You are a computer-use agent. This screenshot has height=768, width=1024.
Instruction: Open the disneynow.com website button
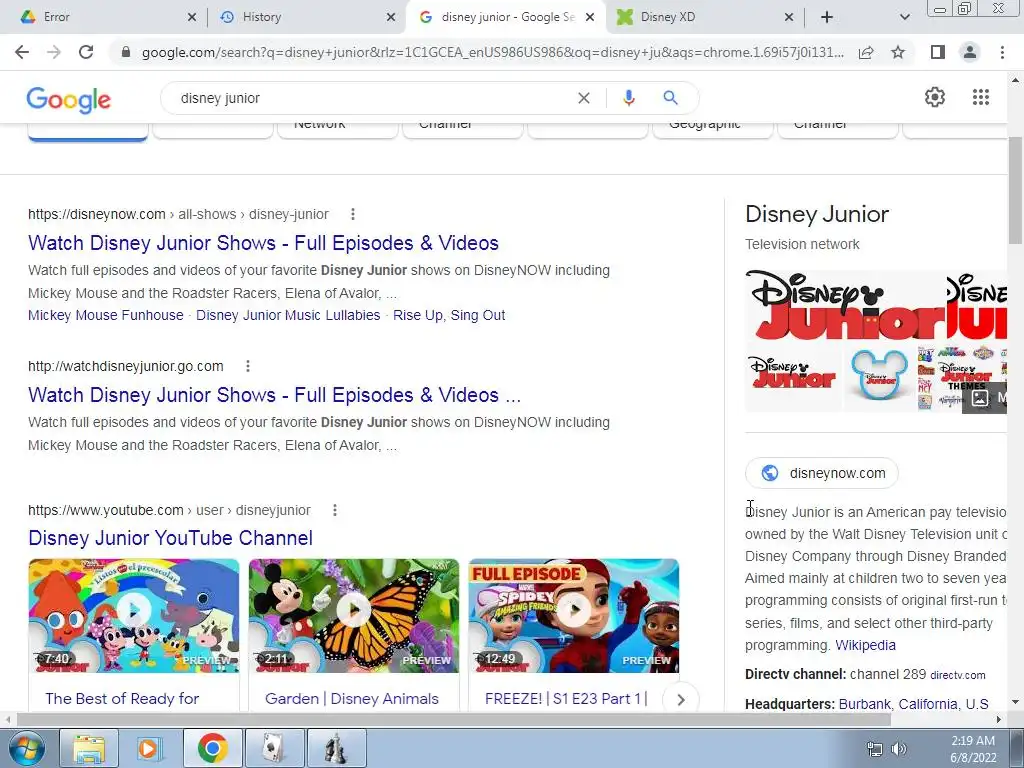click(822, 473)
